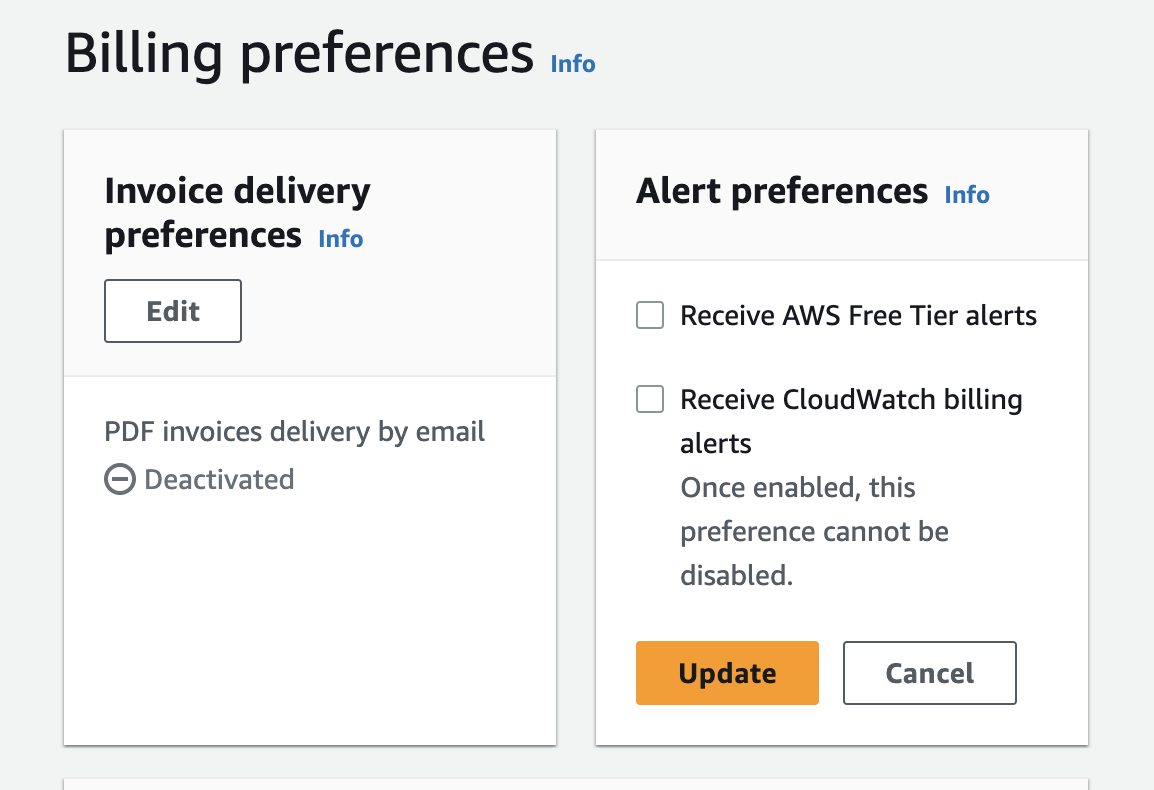Viewport: 1154px width, 790px height.
Task: Click the 'Receive CloudWatch billing alerts' label text
Action: pos(850,400)
